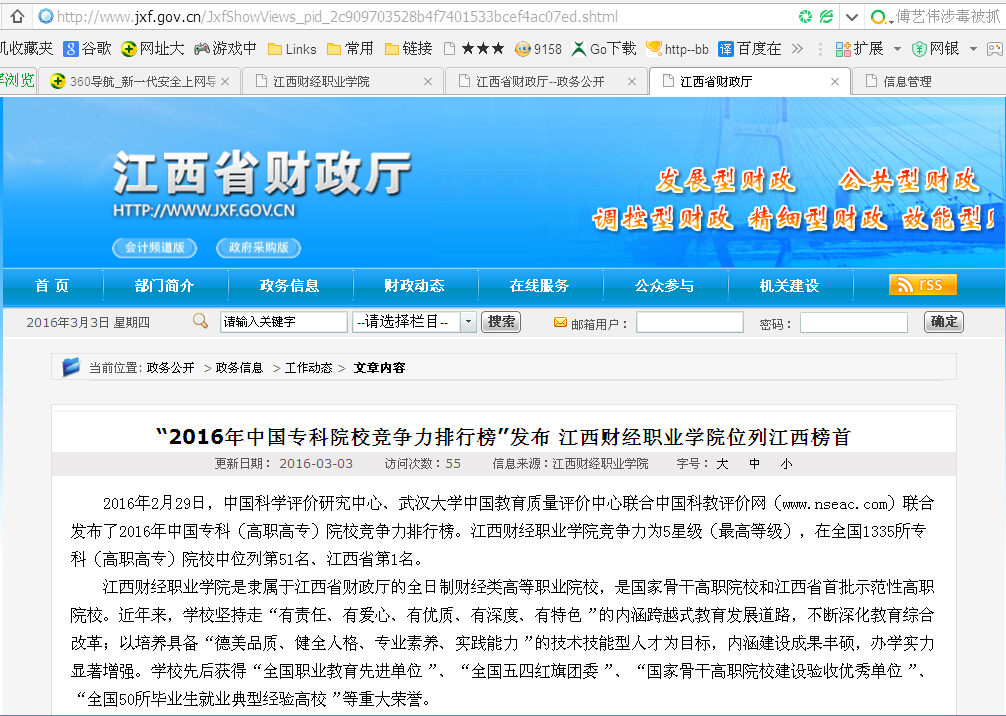This screenshot has width=1006, height=716.
Task: Expand the 网银 dropdown arrow
Action: (x=973, y=48)
